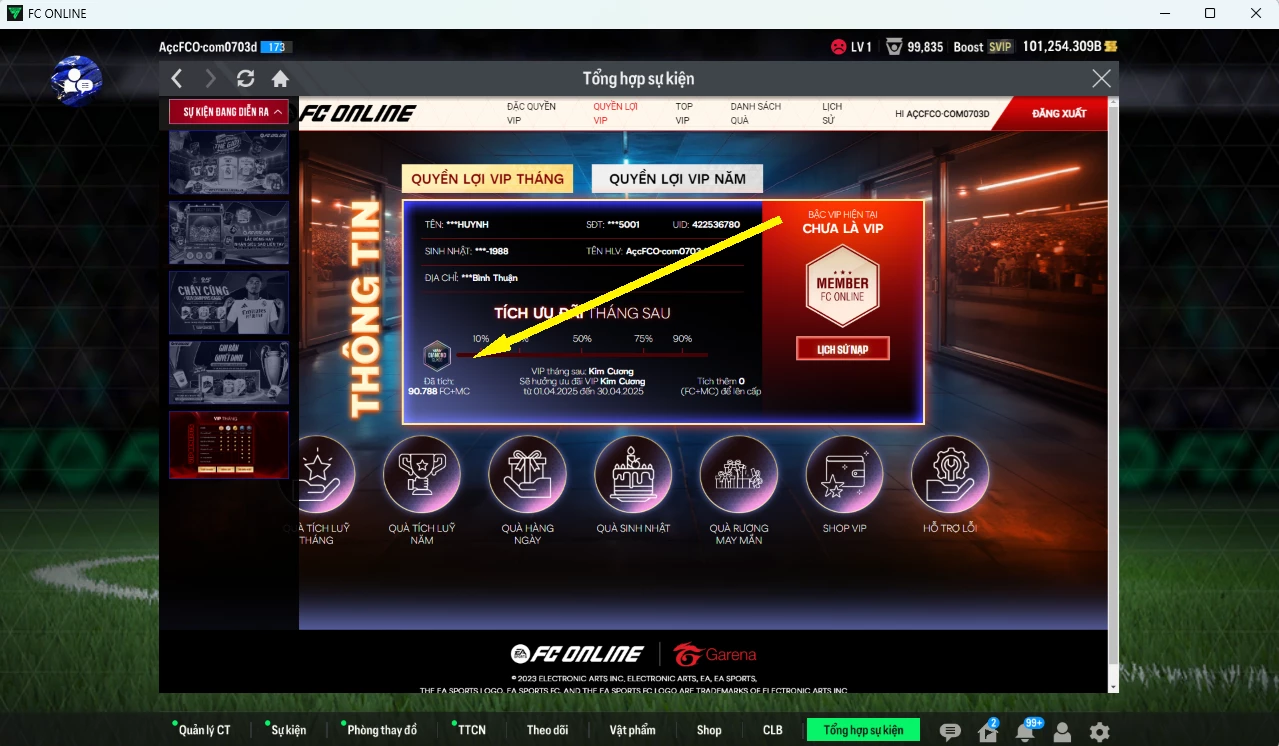
Task: Click the AçcFCO-com0703d account name
Action: click(x=208, y=47)
